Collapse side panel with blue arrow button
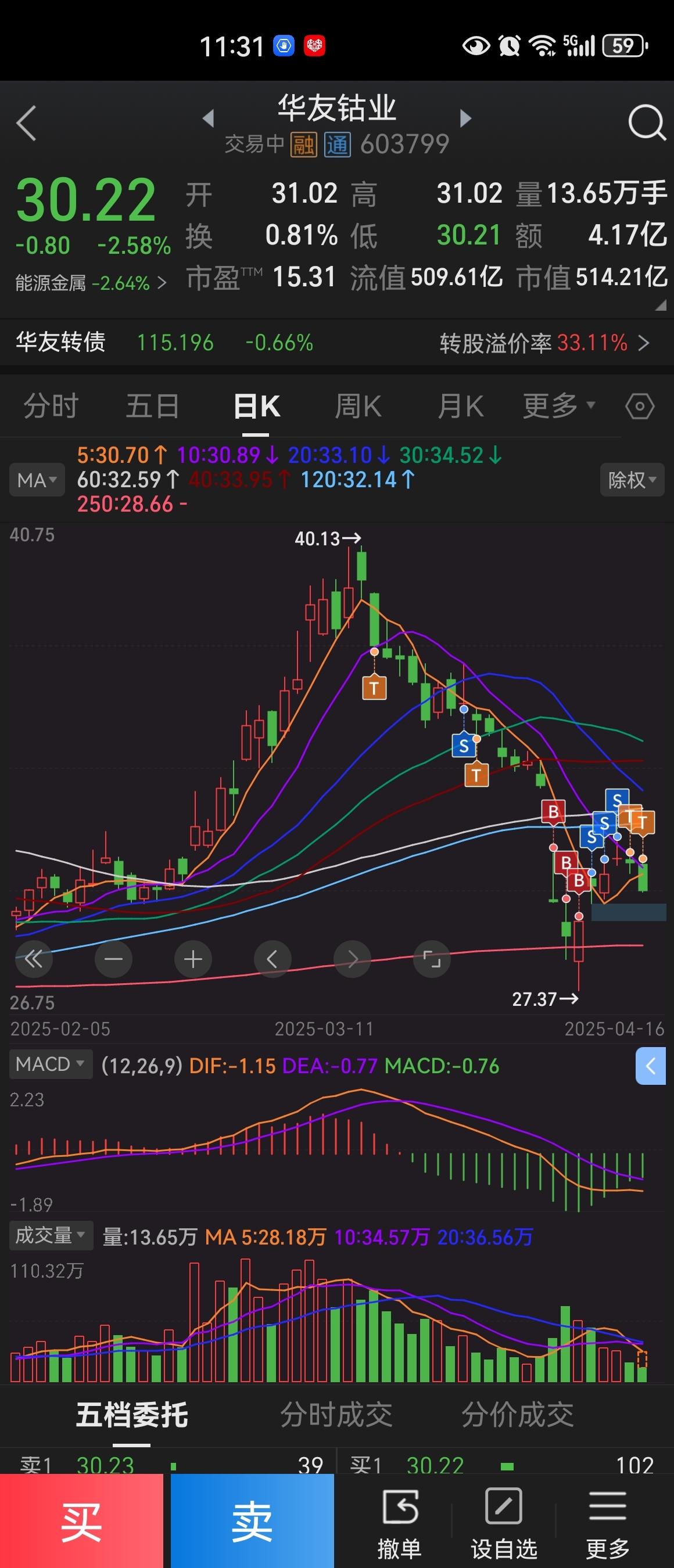This screenshot has height=1568, width=674. coord(650,1066)
